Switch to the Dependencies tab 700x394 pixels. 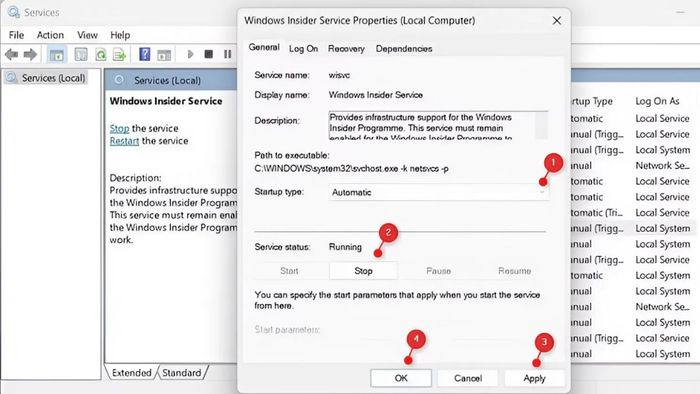[x=404, y=49]
